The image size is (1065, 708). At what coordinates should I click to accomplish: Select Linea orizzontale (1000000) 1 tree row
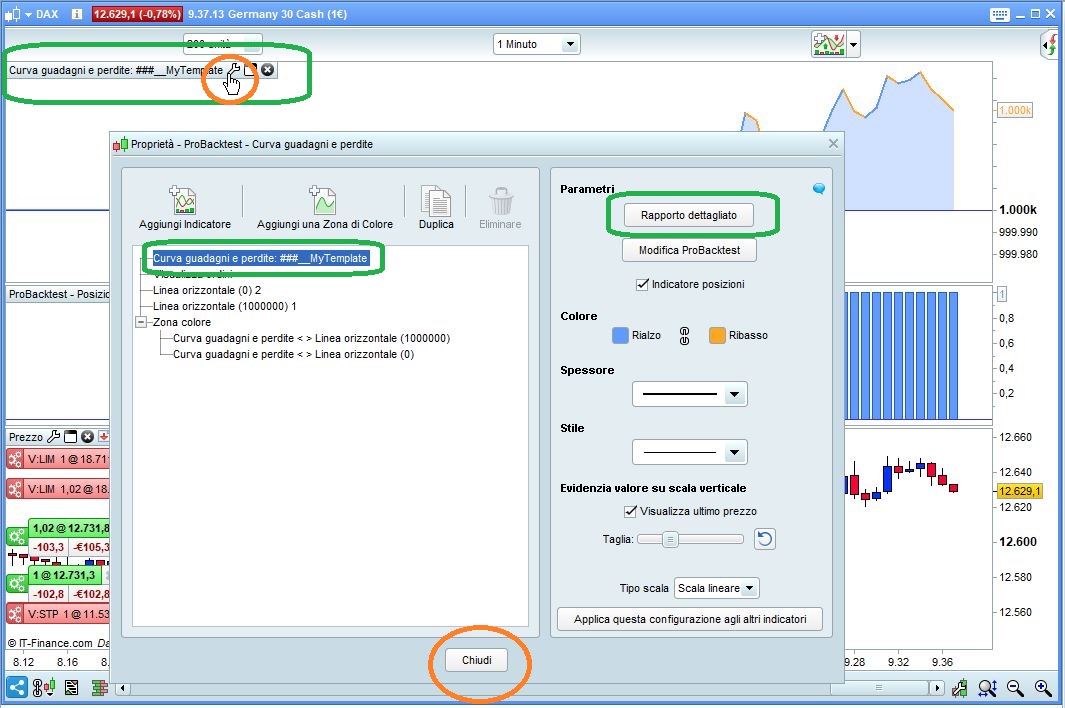coord(224,306)
